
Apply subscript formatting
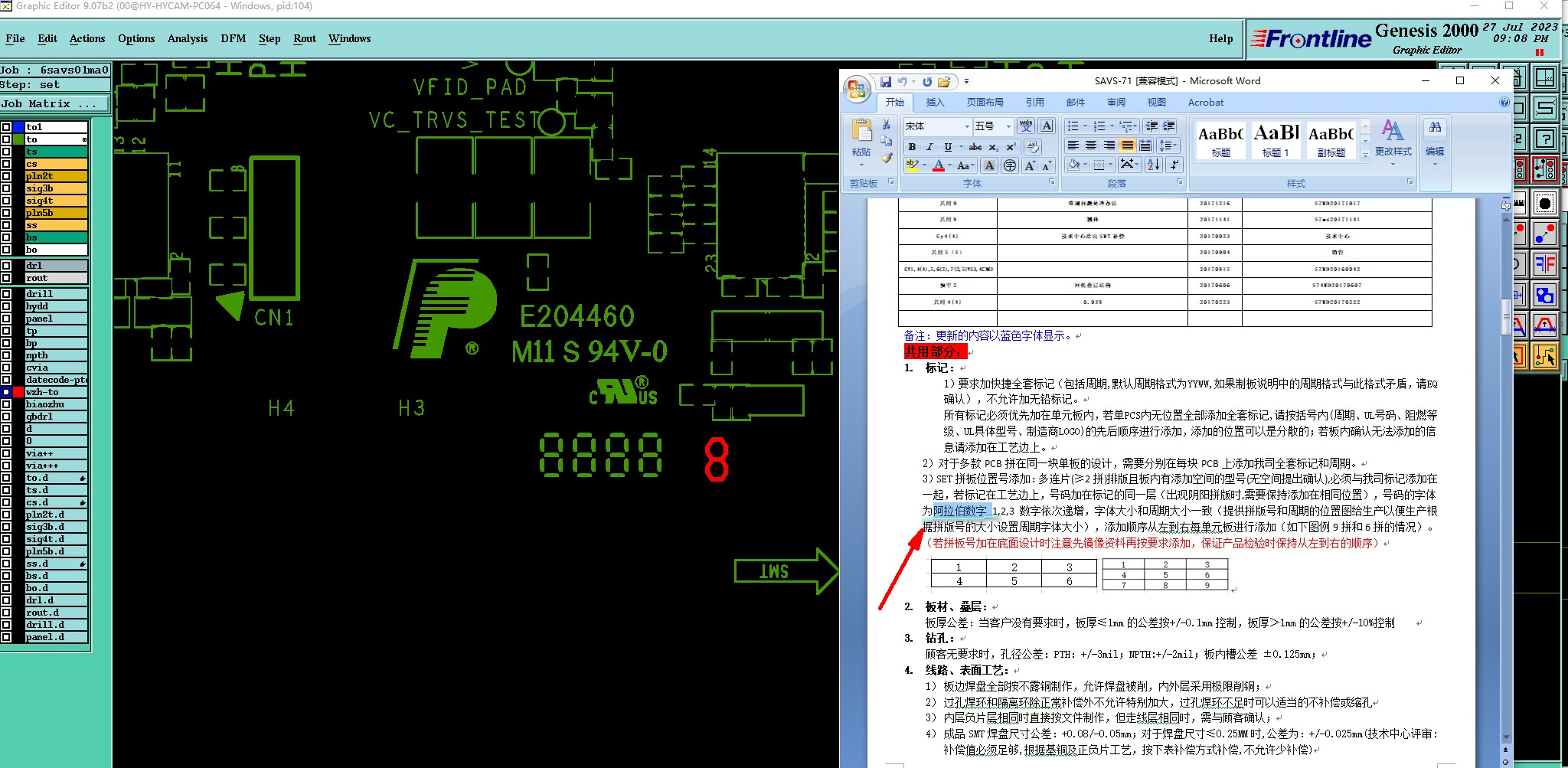(993, 146)
